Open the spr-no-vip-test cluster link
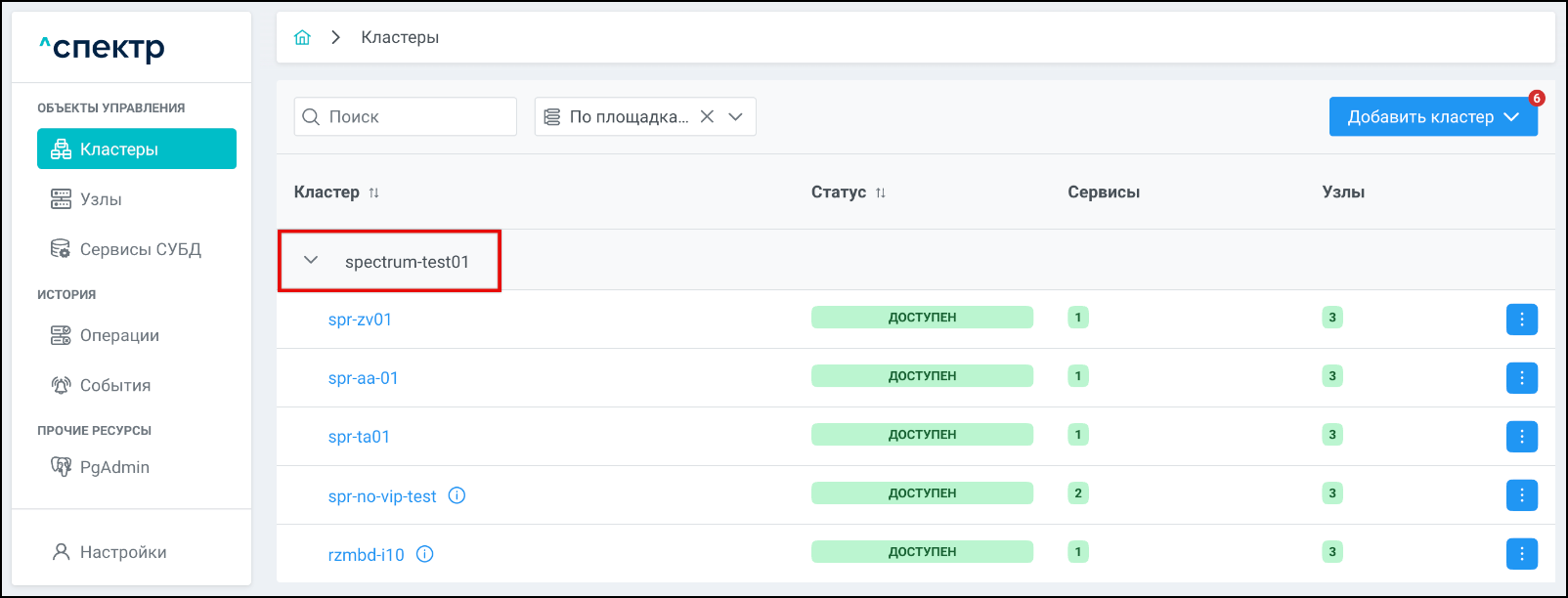This screenshot has height=598, width=1568. click(382, 496)
